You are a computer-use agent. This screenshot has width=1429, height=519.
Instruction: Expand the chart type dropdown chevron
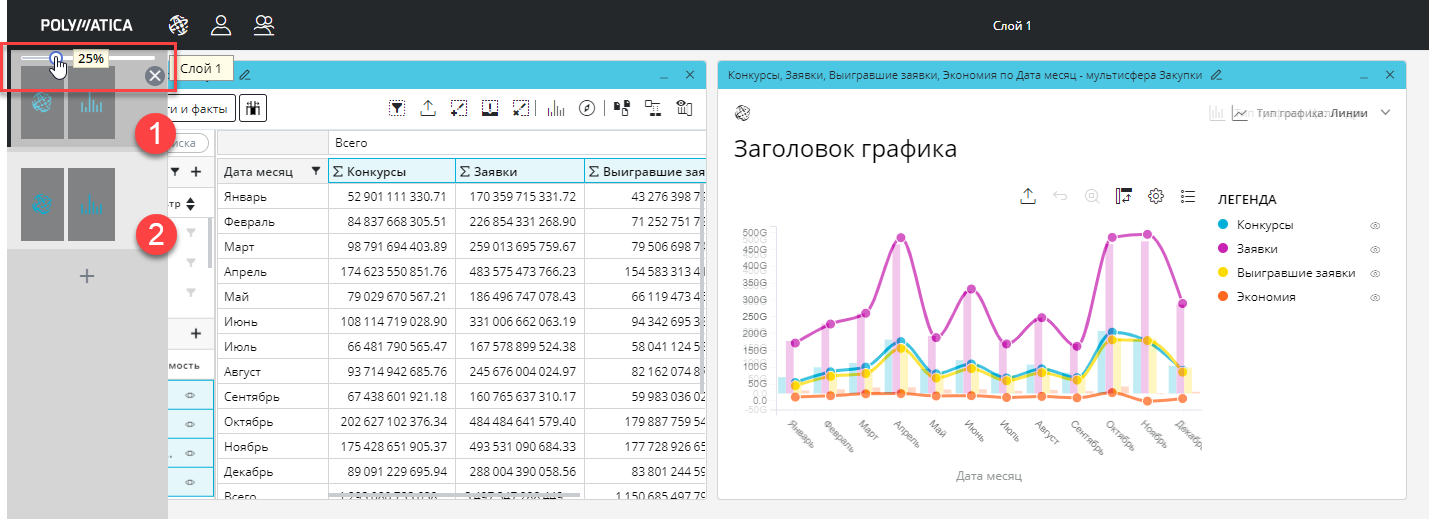pos(1385,113)
